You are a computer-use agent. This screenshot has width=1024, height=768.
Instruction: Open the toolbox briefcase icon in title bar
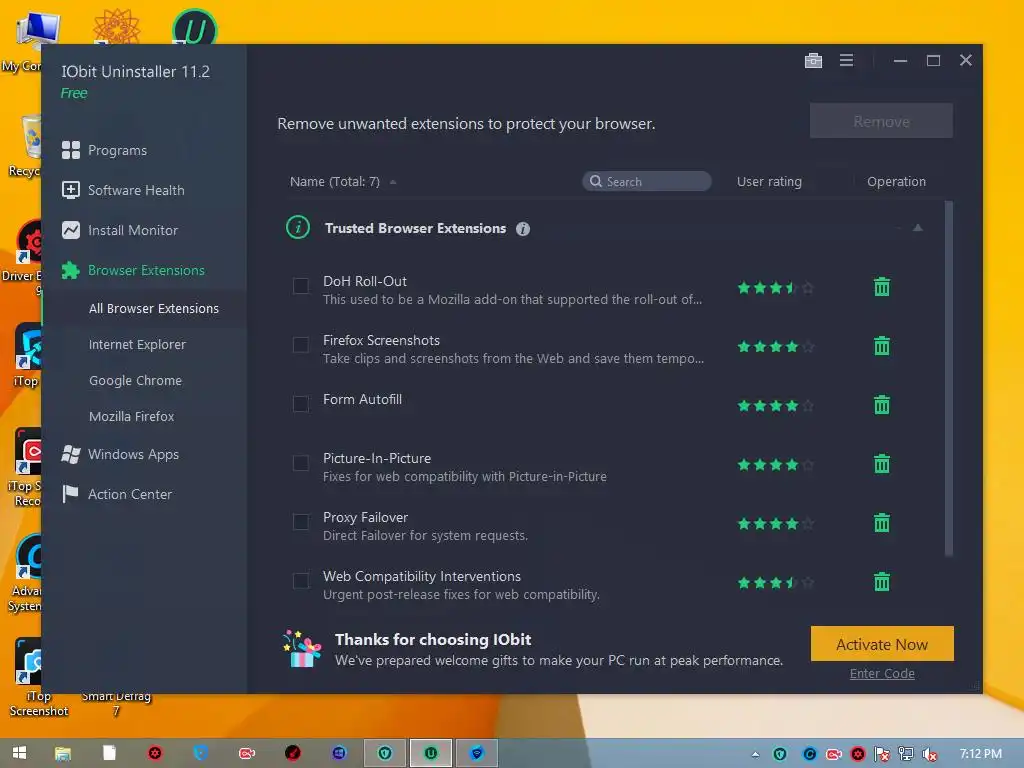813,61
